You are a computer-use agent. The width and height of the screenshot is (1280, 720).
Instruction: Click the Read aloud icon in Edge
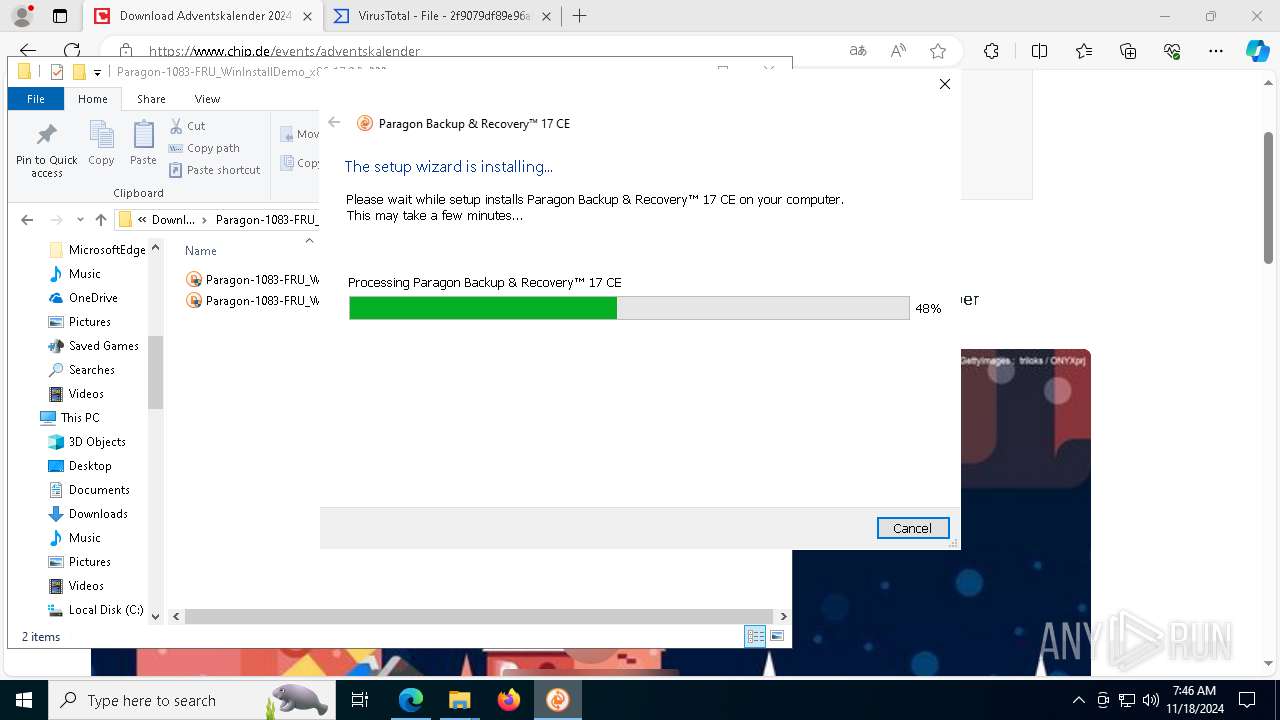click(898, 51)
